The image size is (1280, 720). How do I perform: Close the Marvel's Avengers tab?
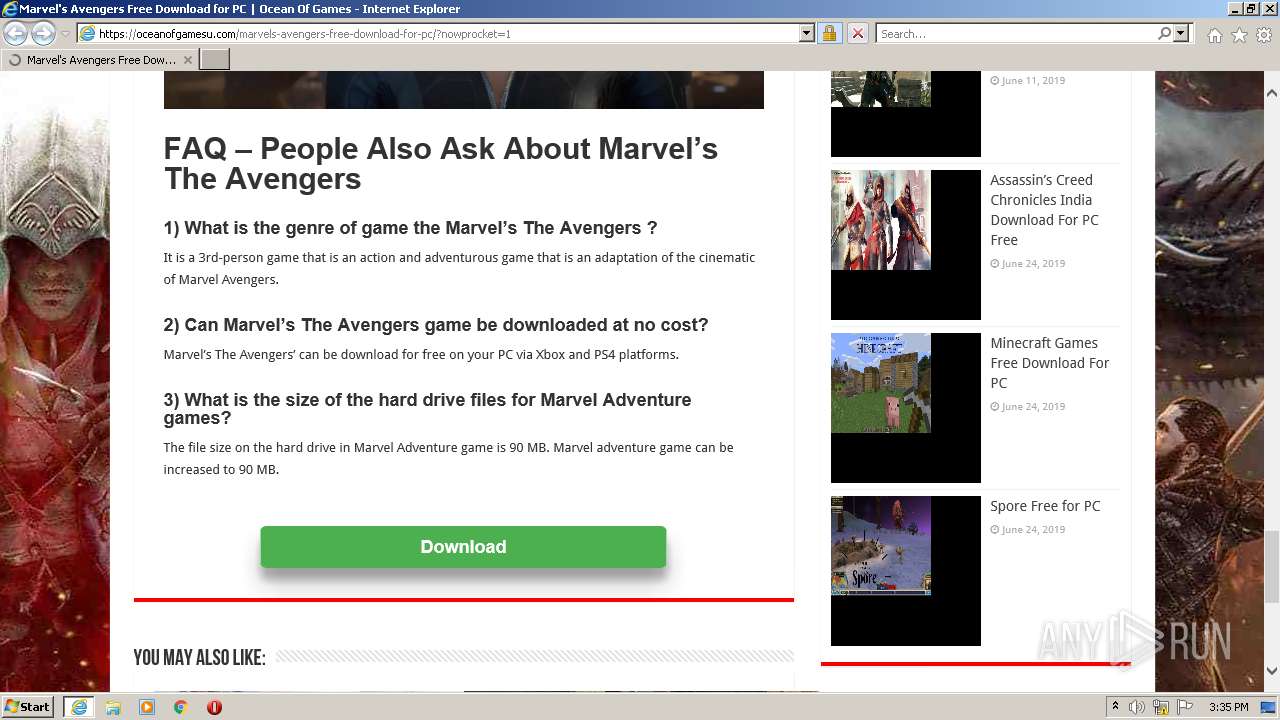[187, 60]
